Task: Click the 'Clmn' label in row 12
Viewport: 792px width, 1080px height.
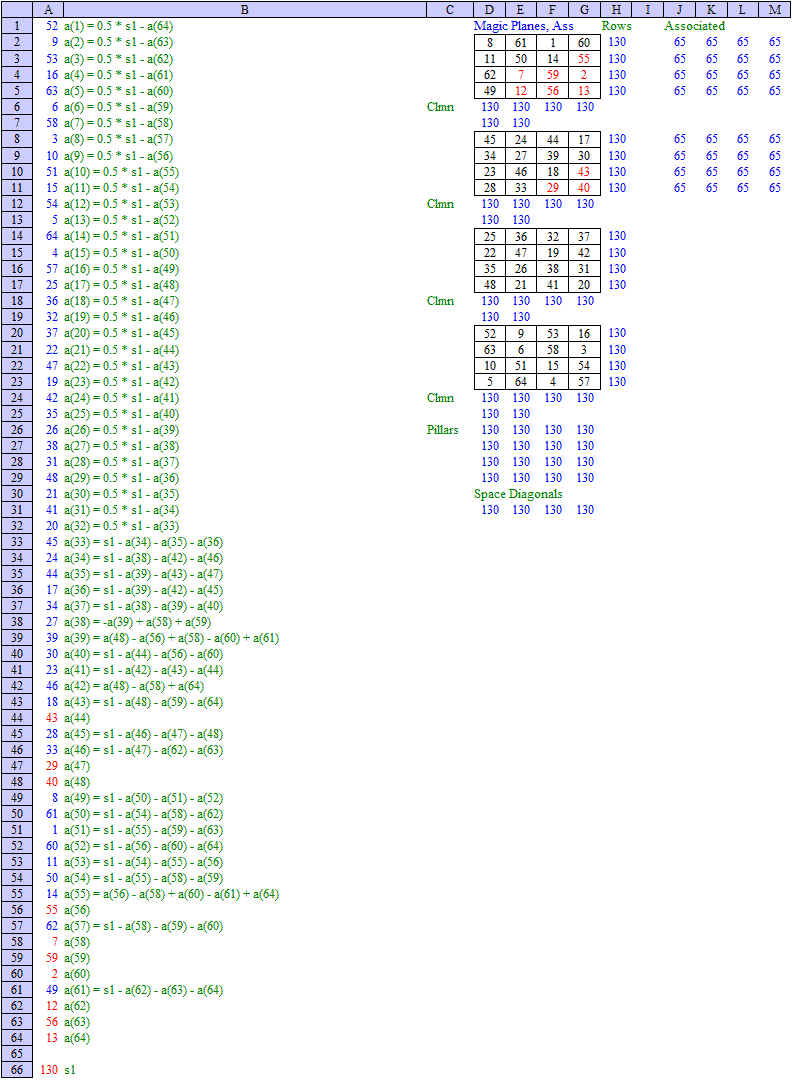Action: [440, 204]
